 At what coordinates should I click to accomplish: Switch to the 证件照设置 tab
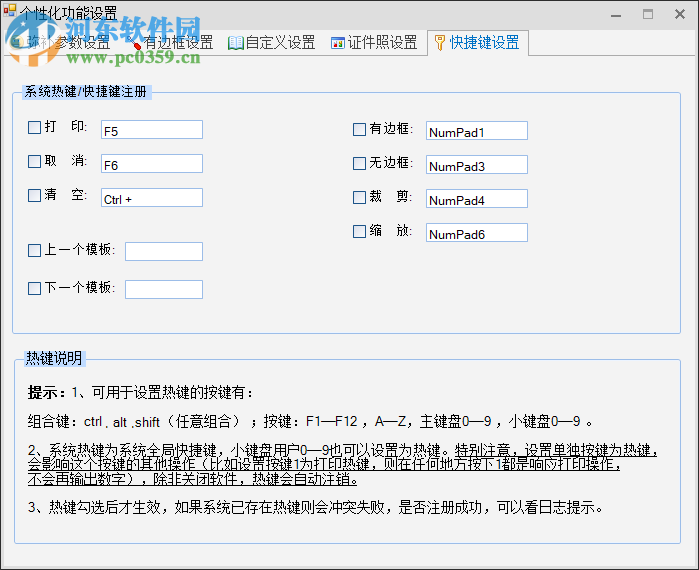(x=374, y=43)
